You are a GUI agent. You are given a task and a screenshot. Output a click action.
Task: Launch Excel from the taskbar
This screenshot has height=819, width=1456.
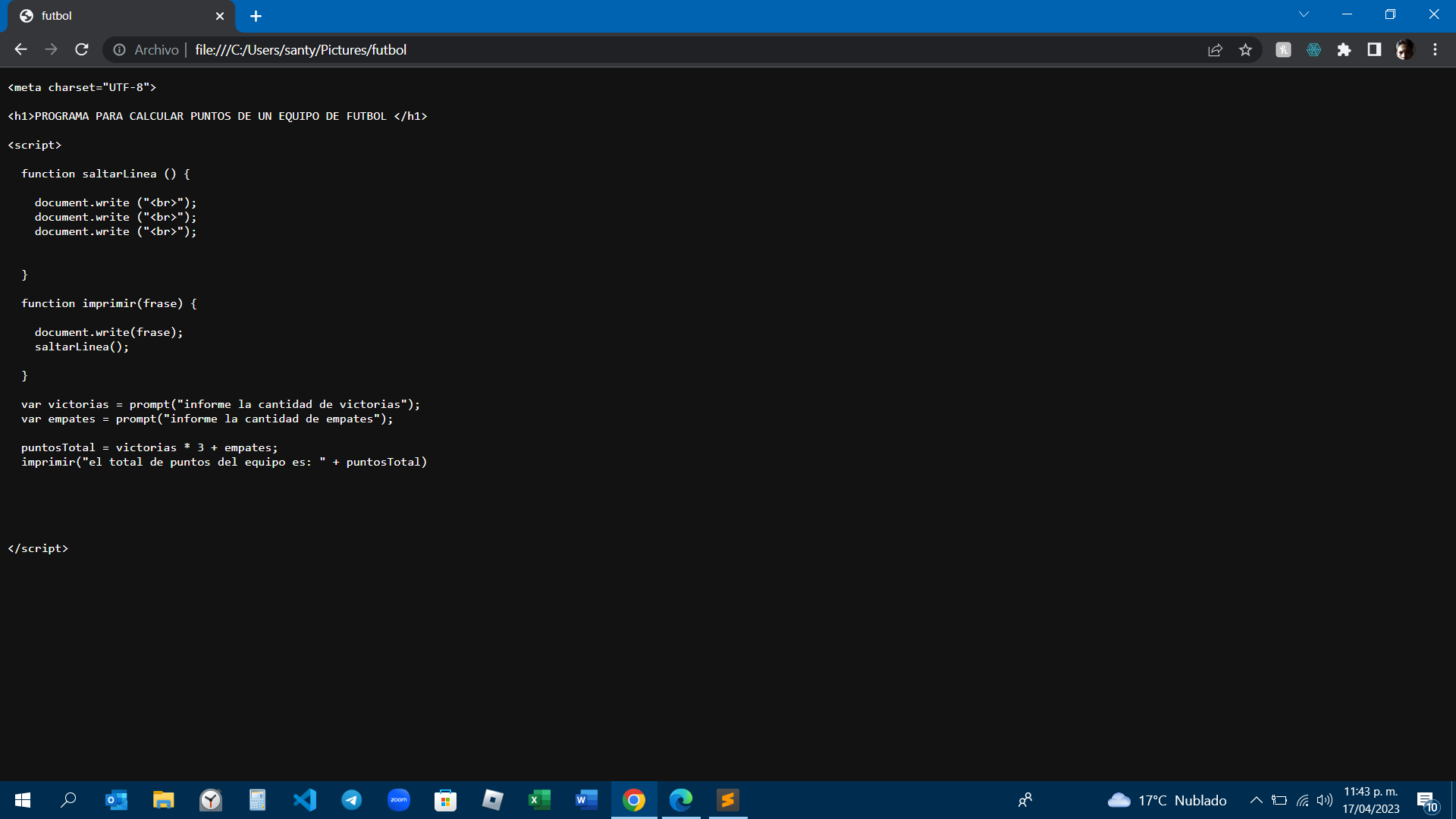540,800
